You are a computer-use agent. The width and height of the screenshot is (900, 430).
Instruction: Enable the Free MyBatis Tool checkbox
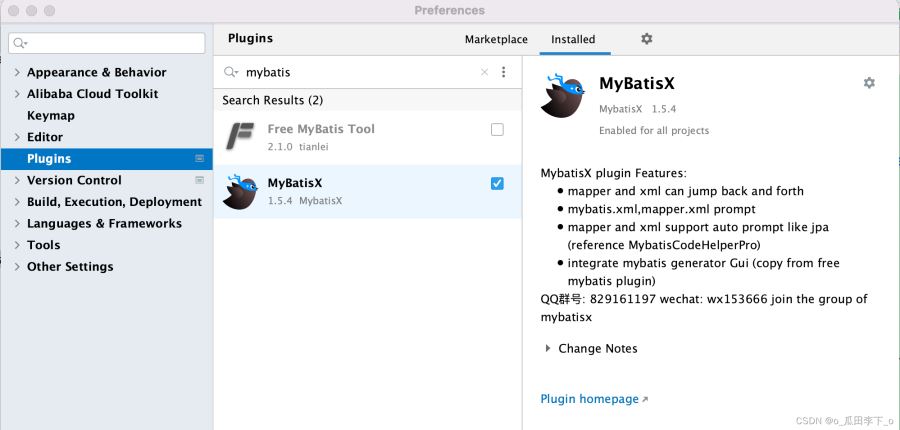497,130
